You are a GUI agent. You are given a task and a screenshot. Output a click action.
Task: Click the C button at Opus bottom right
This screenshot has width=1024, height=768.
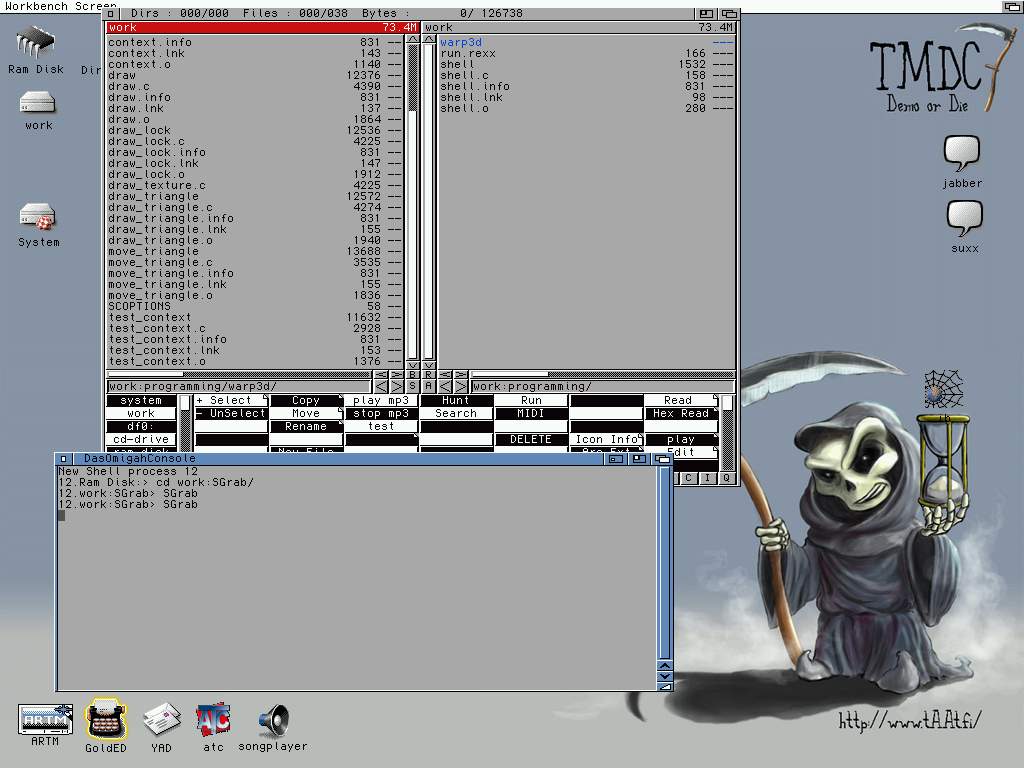click(x=688, y=478)
